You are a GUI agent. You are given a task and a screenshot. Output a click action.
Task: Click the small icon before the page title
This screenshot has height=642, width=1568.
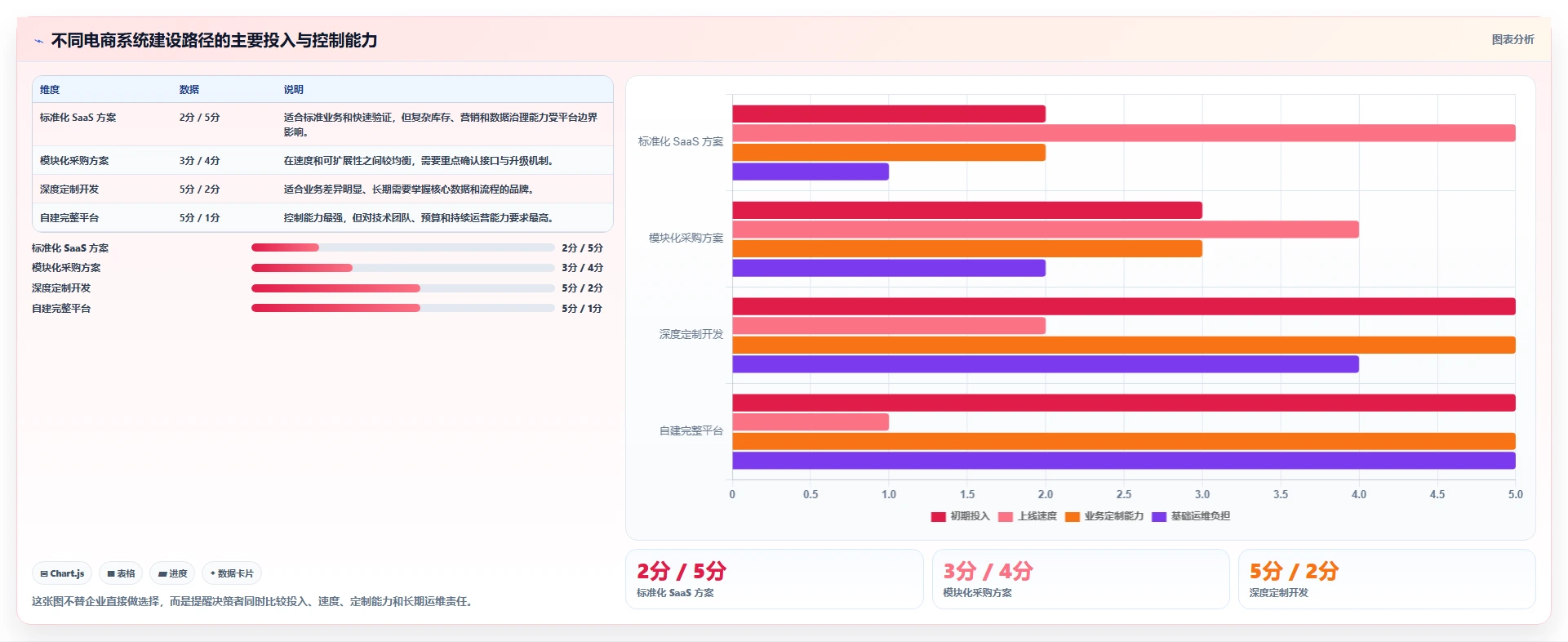pos(38,41)
